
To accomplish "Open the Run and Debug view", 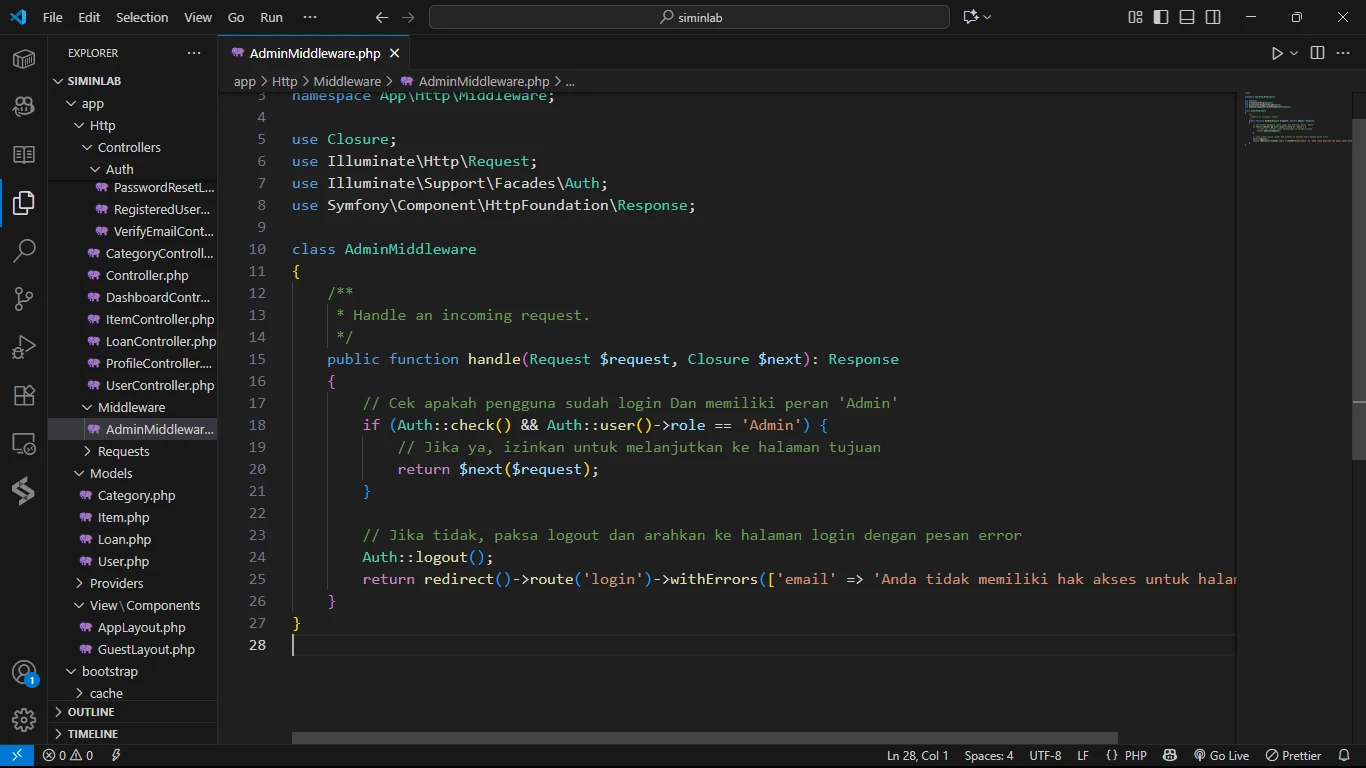I will (x=24, y=347).
